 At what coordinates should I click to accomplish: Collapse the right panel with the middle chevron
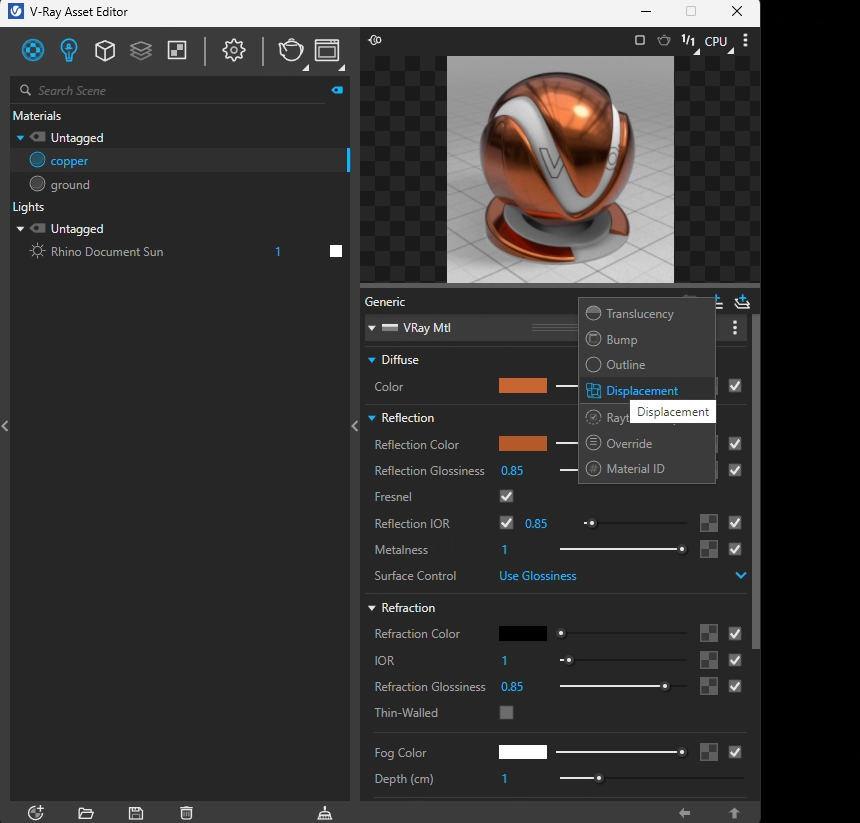point(355,426)
